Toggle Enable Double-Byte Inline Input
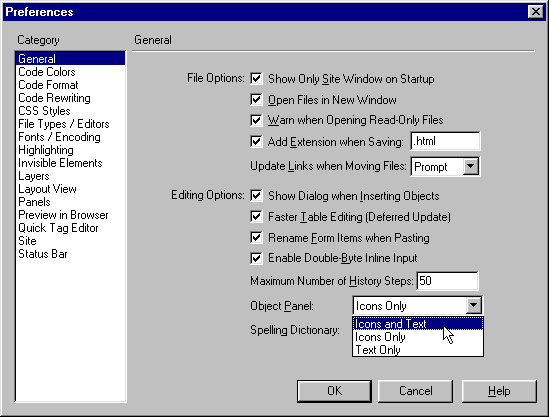Image resolution: width=549 pixels, height=417 pixels. tap(256, 258)
